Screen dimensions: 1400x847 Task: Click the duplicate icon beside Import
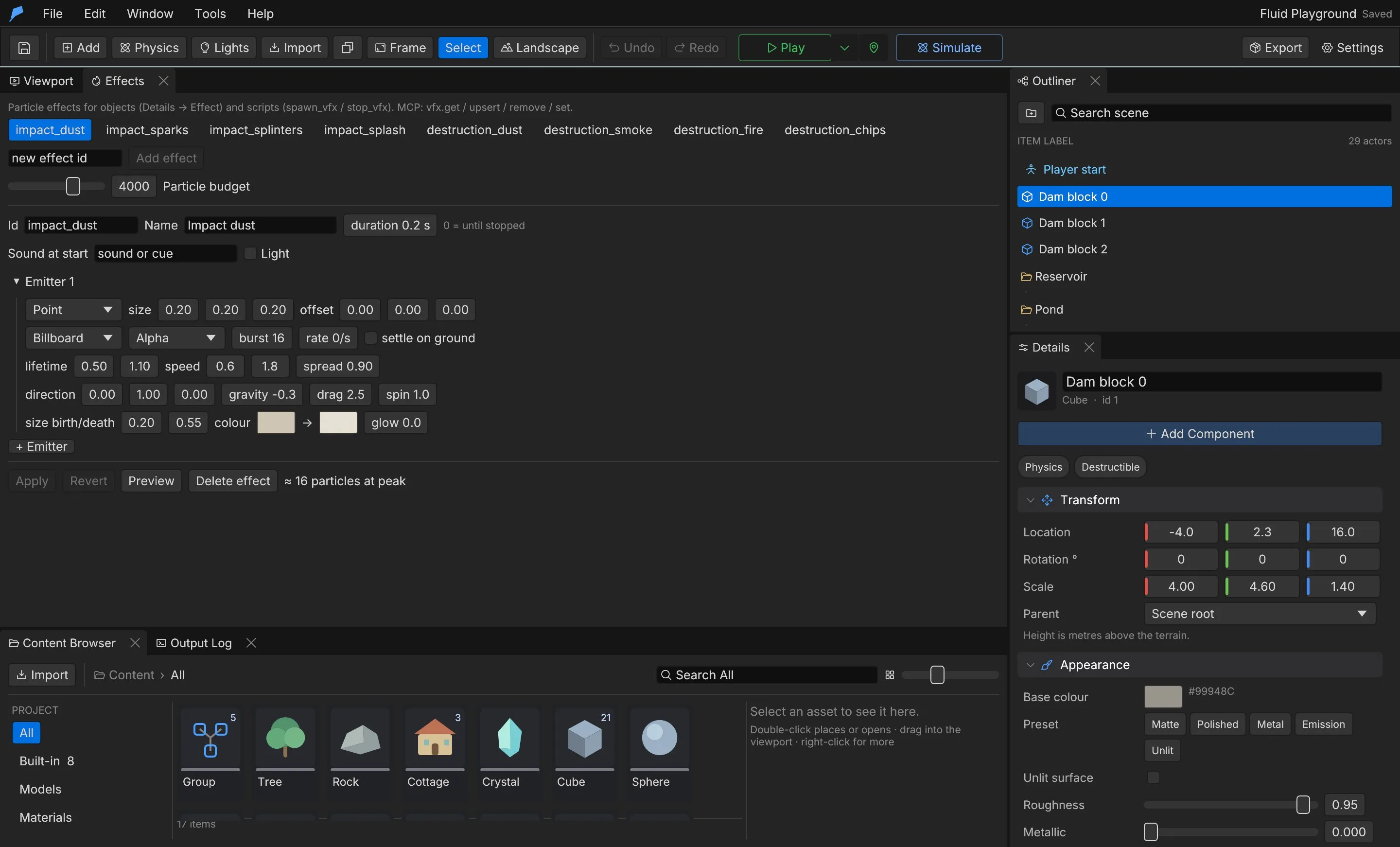(x=347, y=48)
